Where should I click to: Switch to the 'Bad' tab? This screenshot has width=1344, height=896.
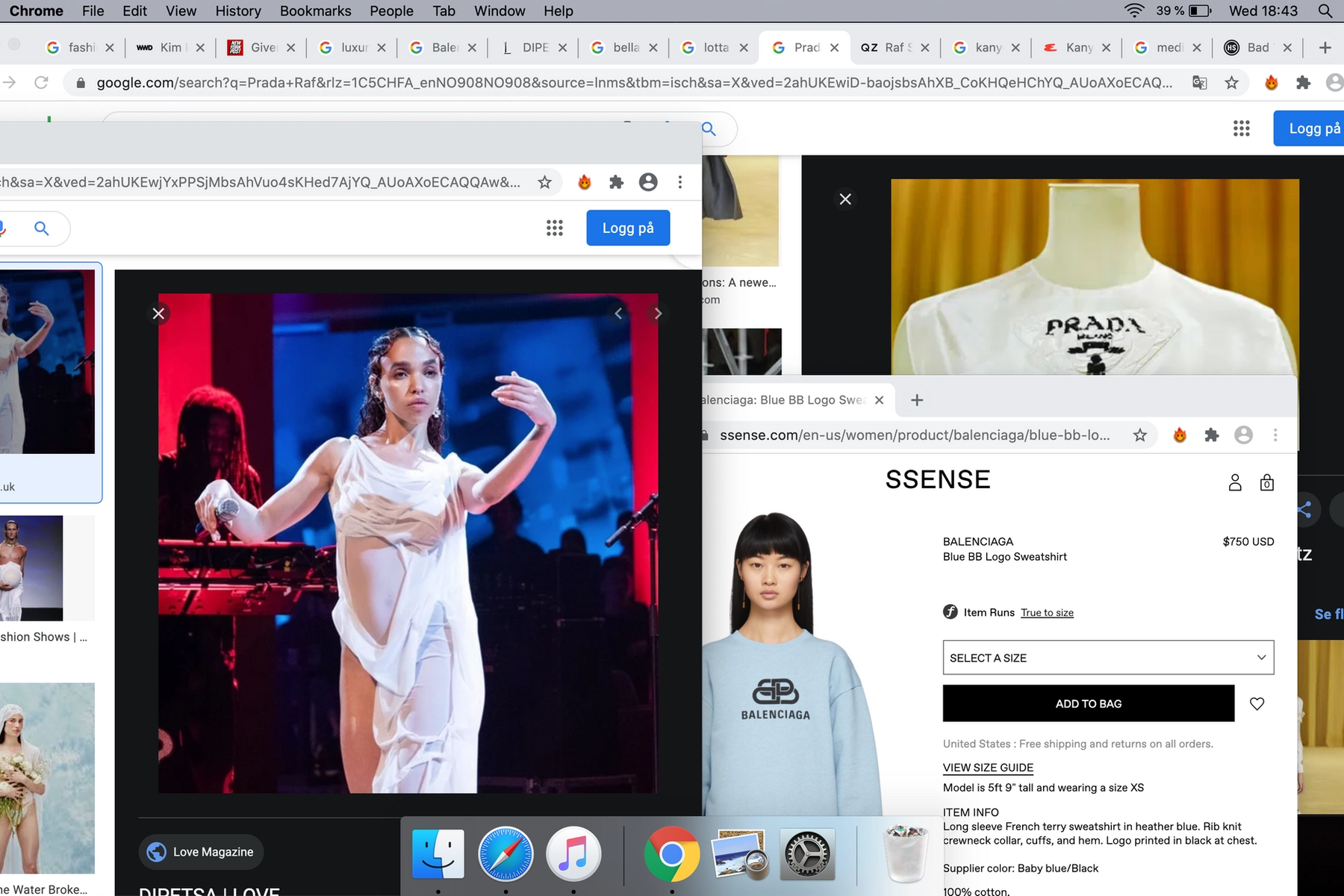tap(1258, 48)
